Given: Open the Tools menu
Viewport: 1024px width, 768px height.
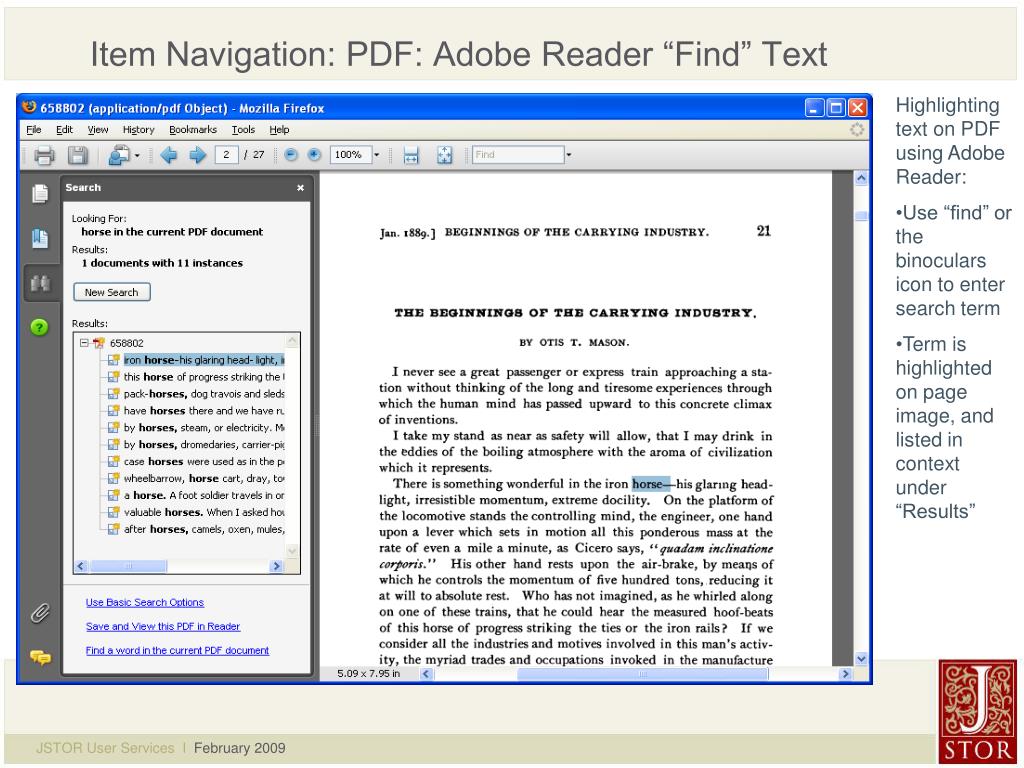Looking at the screenshot, I should click(243, 130).
